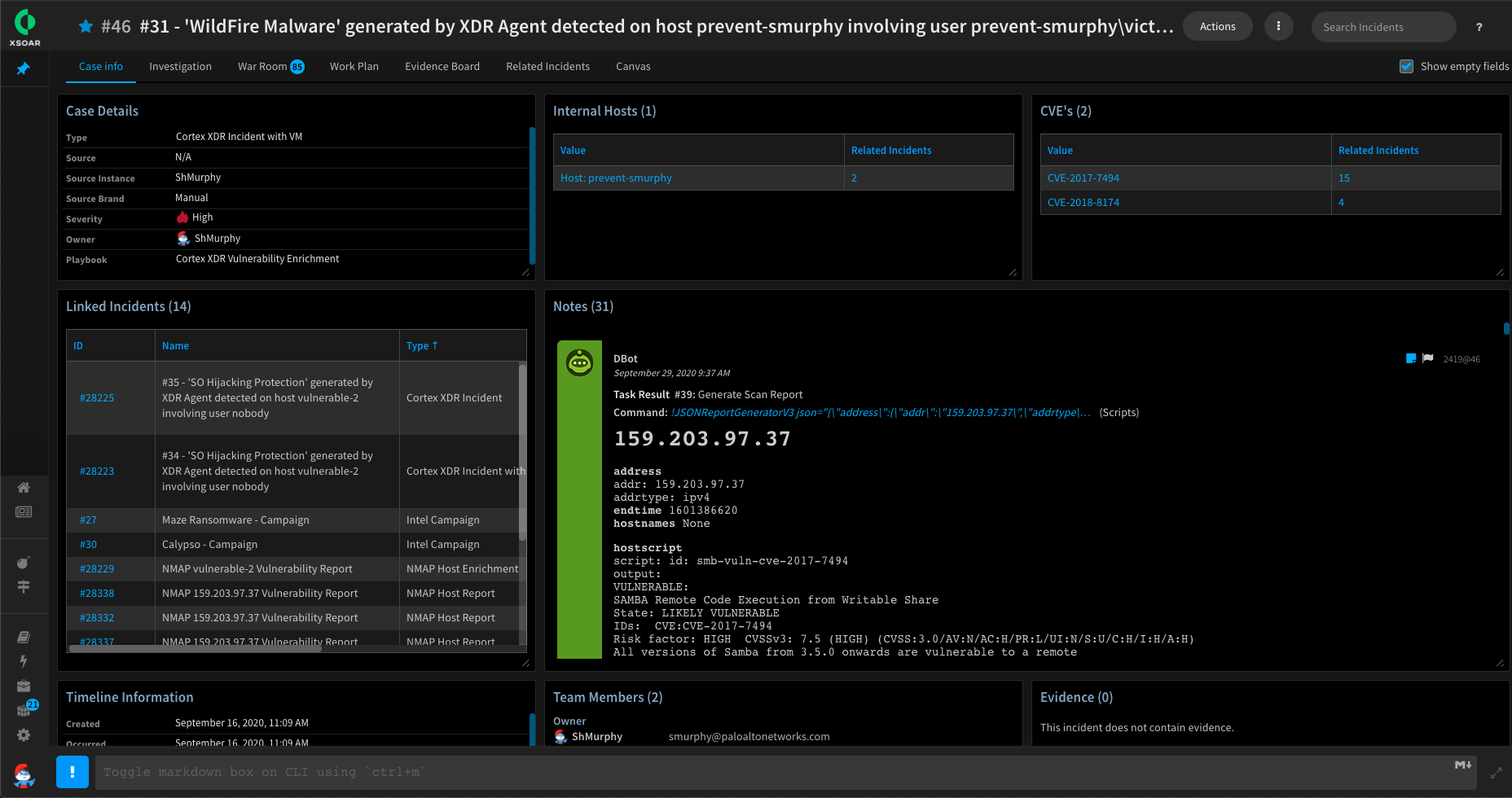Click the Linked Incidents vertical scrollbar
The image size is (1512, 798).
(522, 452)
